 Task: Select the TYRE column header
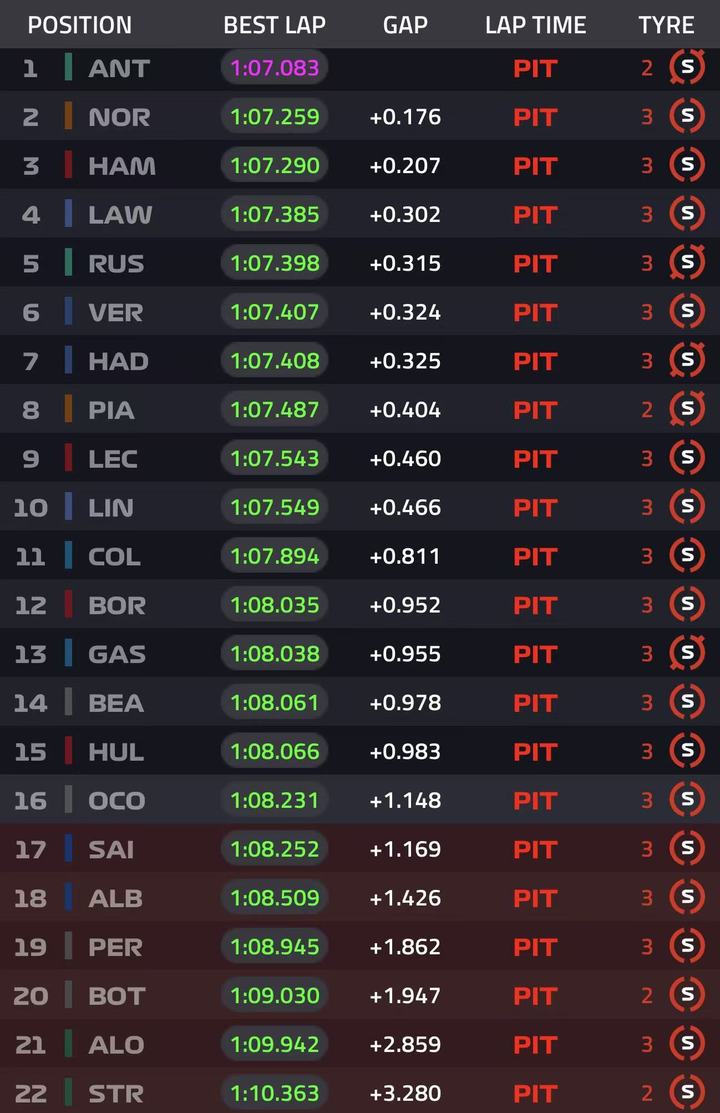[666, 25]
